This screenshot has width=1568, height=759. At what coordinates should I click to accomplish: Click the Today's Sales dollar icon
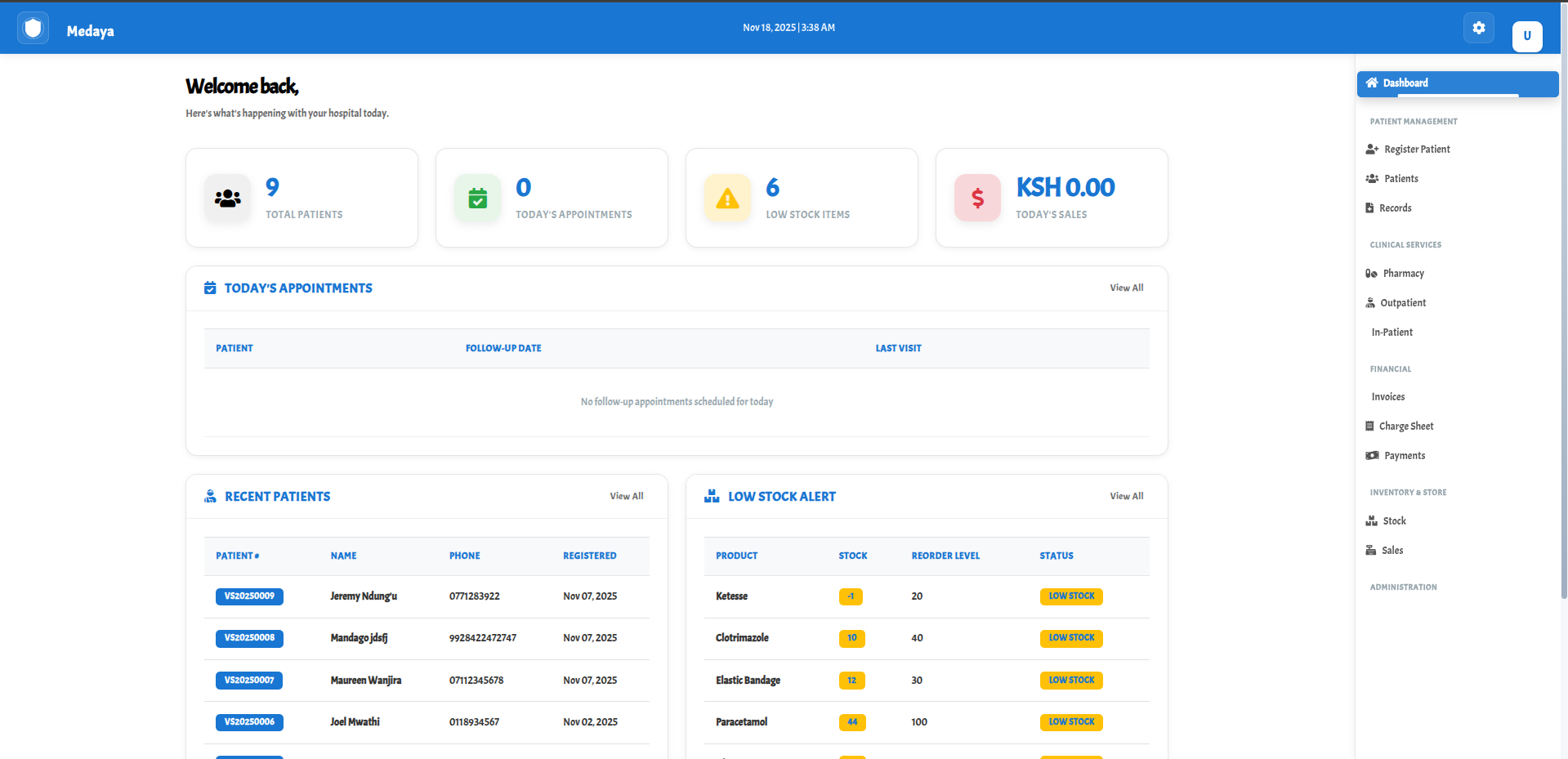click(977, 198)
